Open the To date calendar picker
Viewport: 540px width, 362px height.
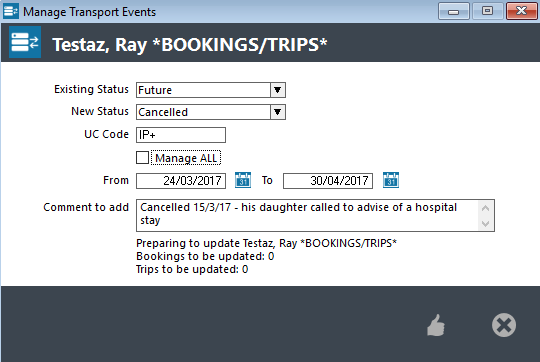pos(391,180)
